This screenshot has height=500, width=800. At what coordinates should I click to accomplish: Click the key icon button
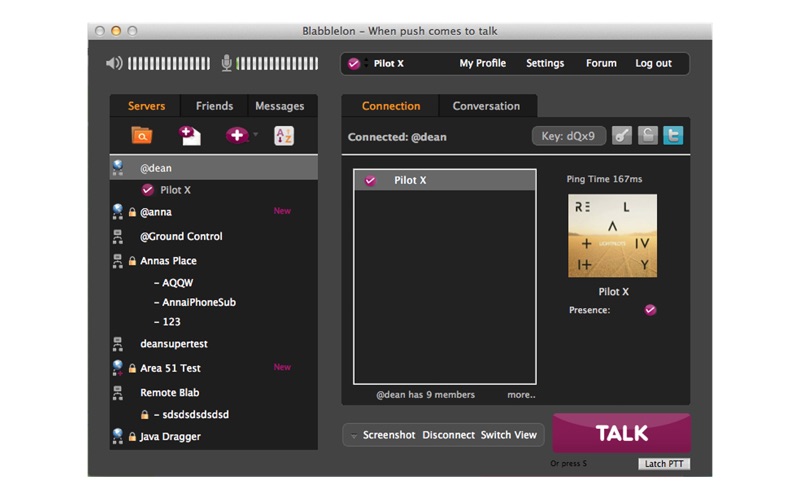tap(622, 136)
